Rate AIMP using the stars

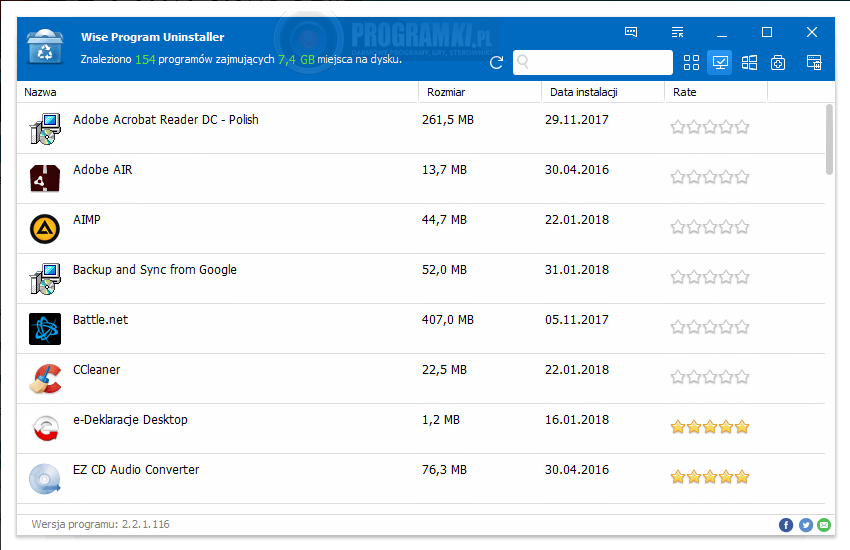tap(710, 227)
